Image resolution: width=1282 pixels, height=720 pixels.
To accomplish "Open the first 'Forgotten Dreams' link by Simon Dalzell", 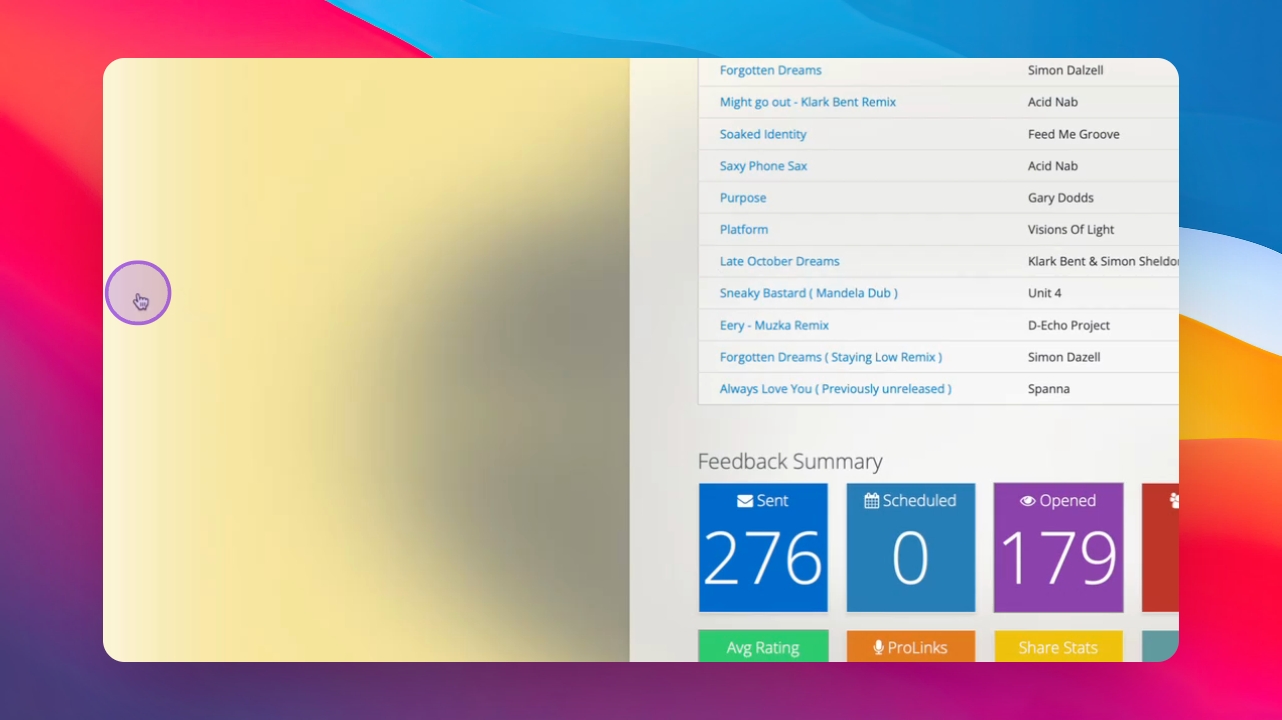I will [x=771, y=70].
